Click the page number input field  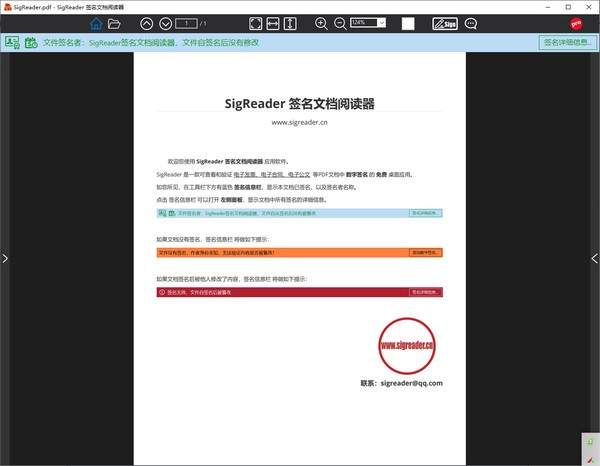coord(186,23)
